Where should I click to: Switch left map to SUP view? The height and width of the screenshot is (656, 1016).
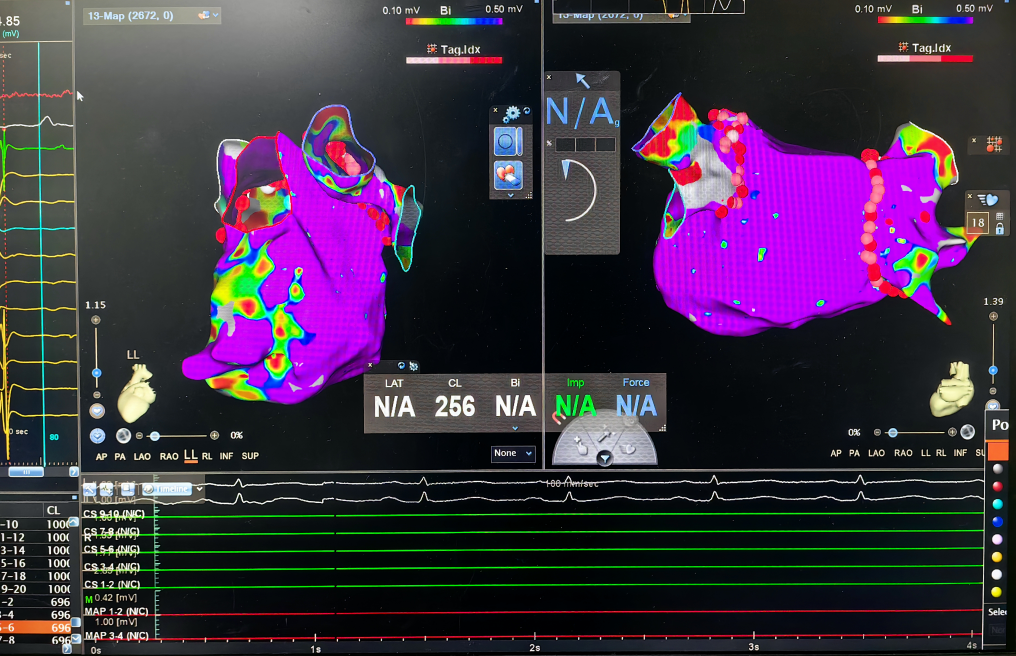[250, 456]
